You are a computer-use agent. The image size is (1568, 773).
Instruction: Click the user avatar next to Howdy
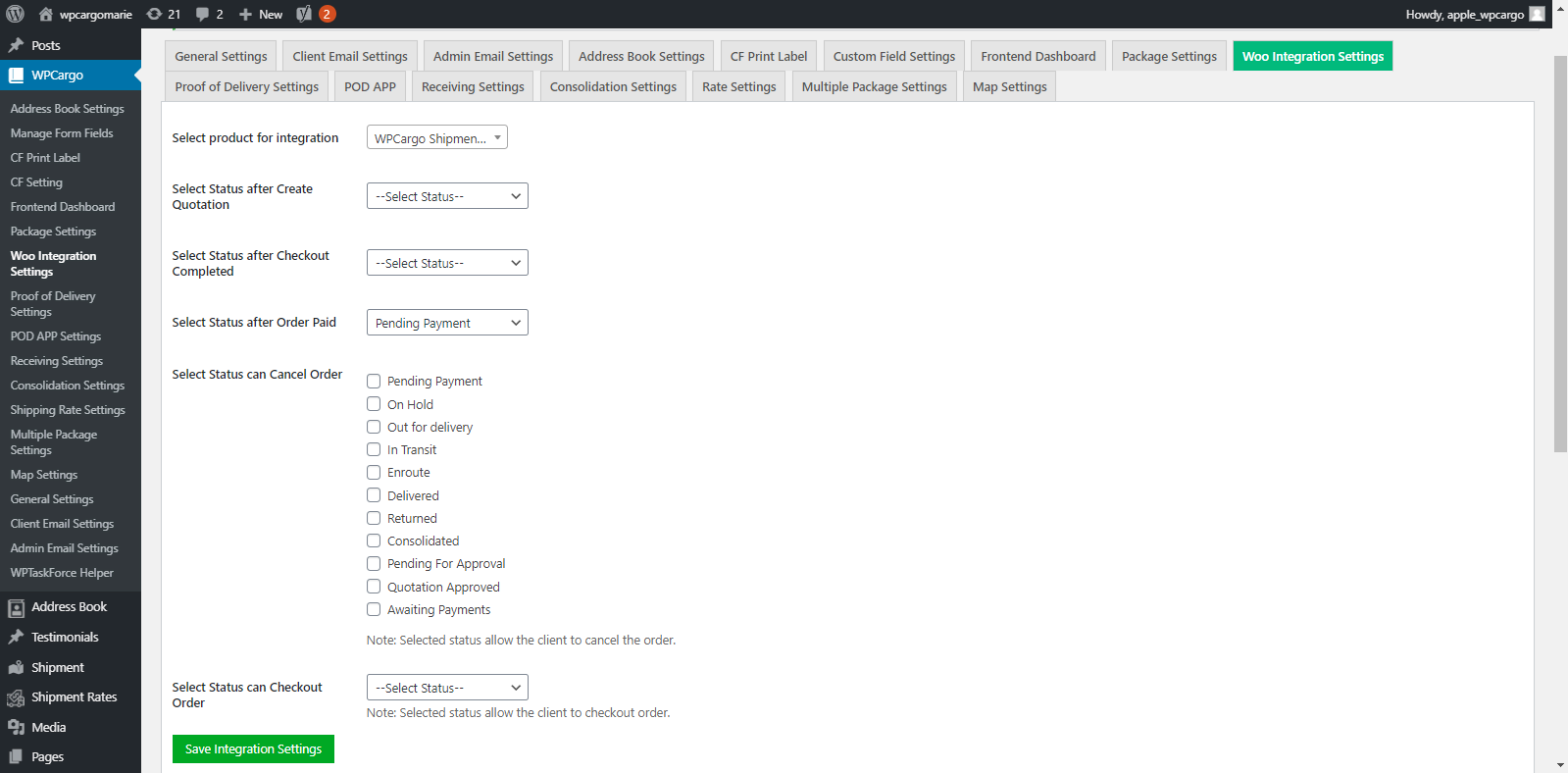pyautogui.click(x=1537, y=14)
